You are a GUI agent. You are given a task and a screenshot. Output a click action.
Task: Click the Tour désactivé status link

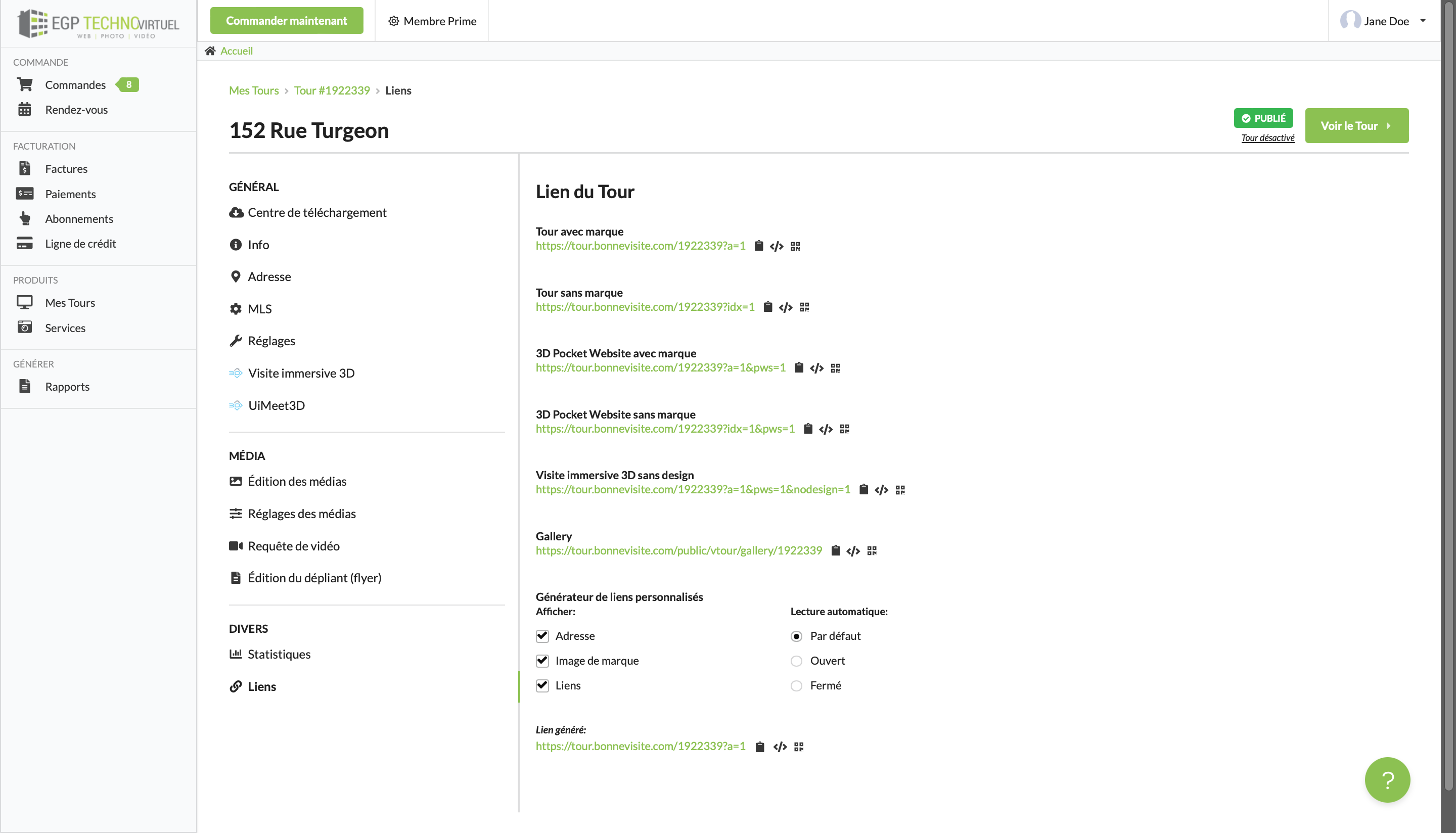(1267, 138)
